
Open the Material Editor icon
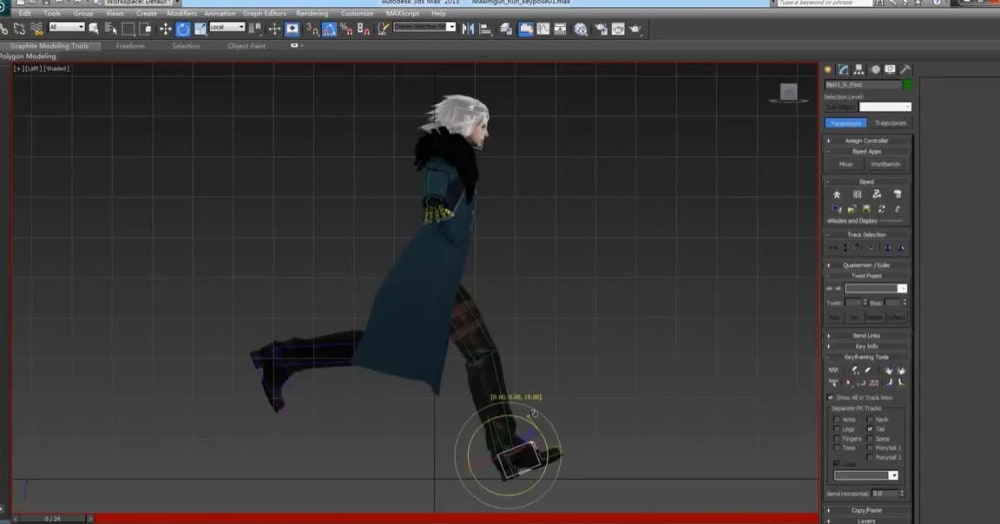581,29
